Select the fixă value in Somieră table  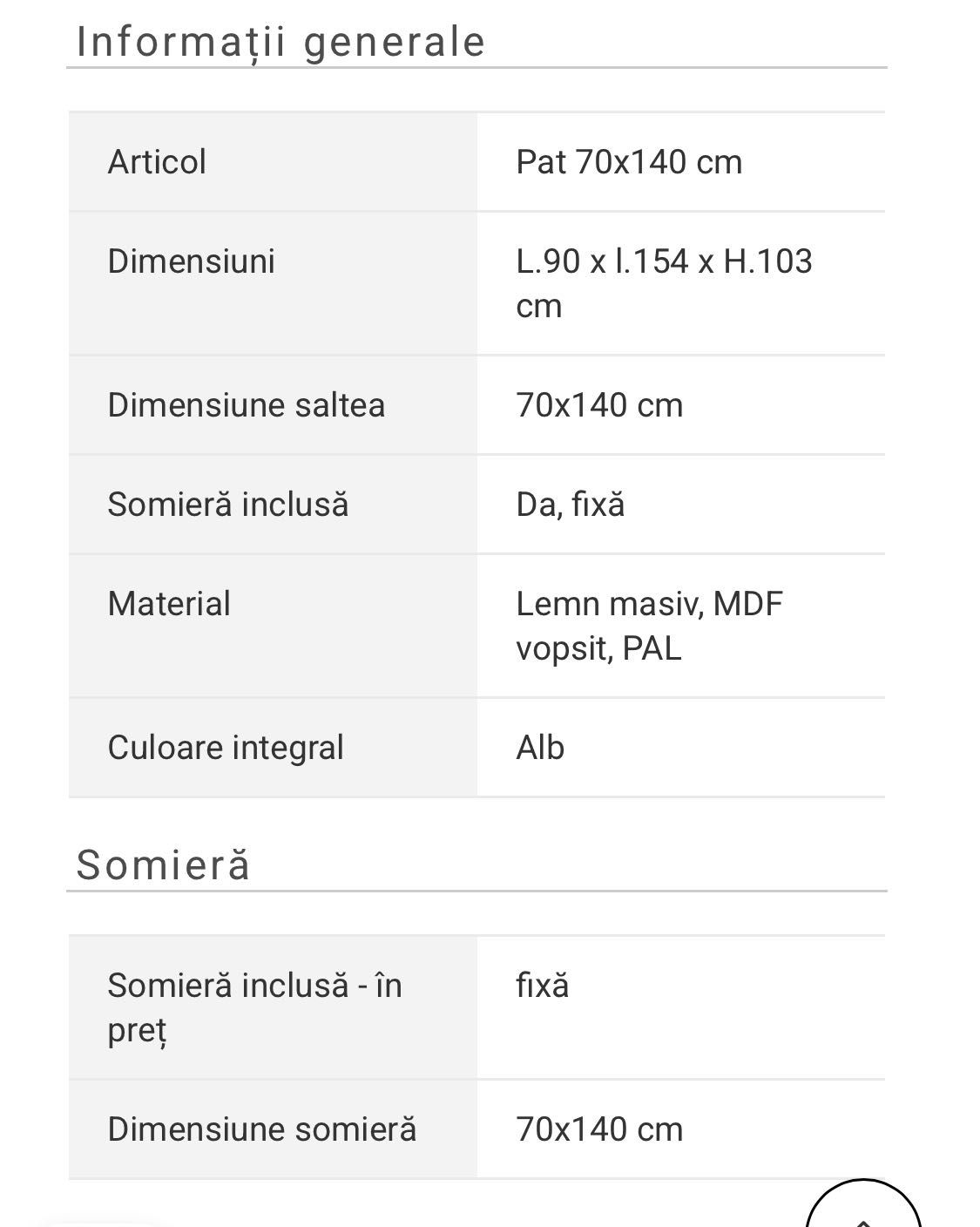click(x=543, y=986)
